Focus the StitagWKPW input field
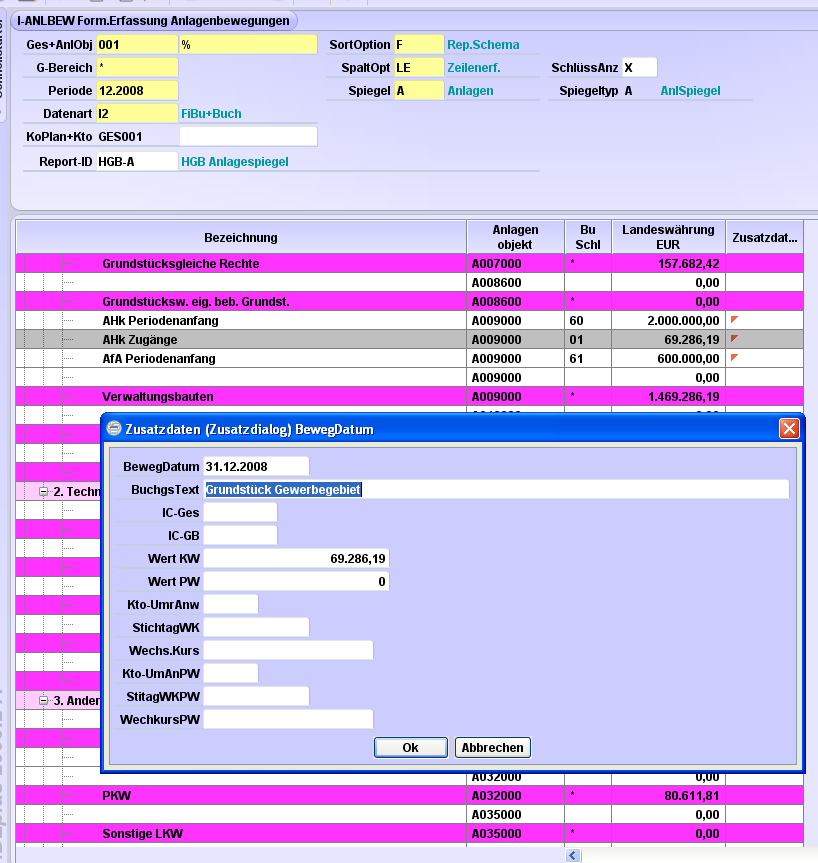Viewport: 818px width, 863px height. tap(256, 696)
